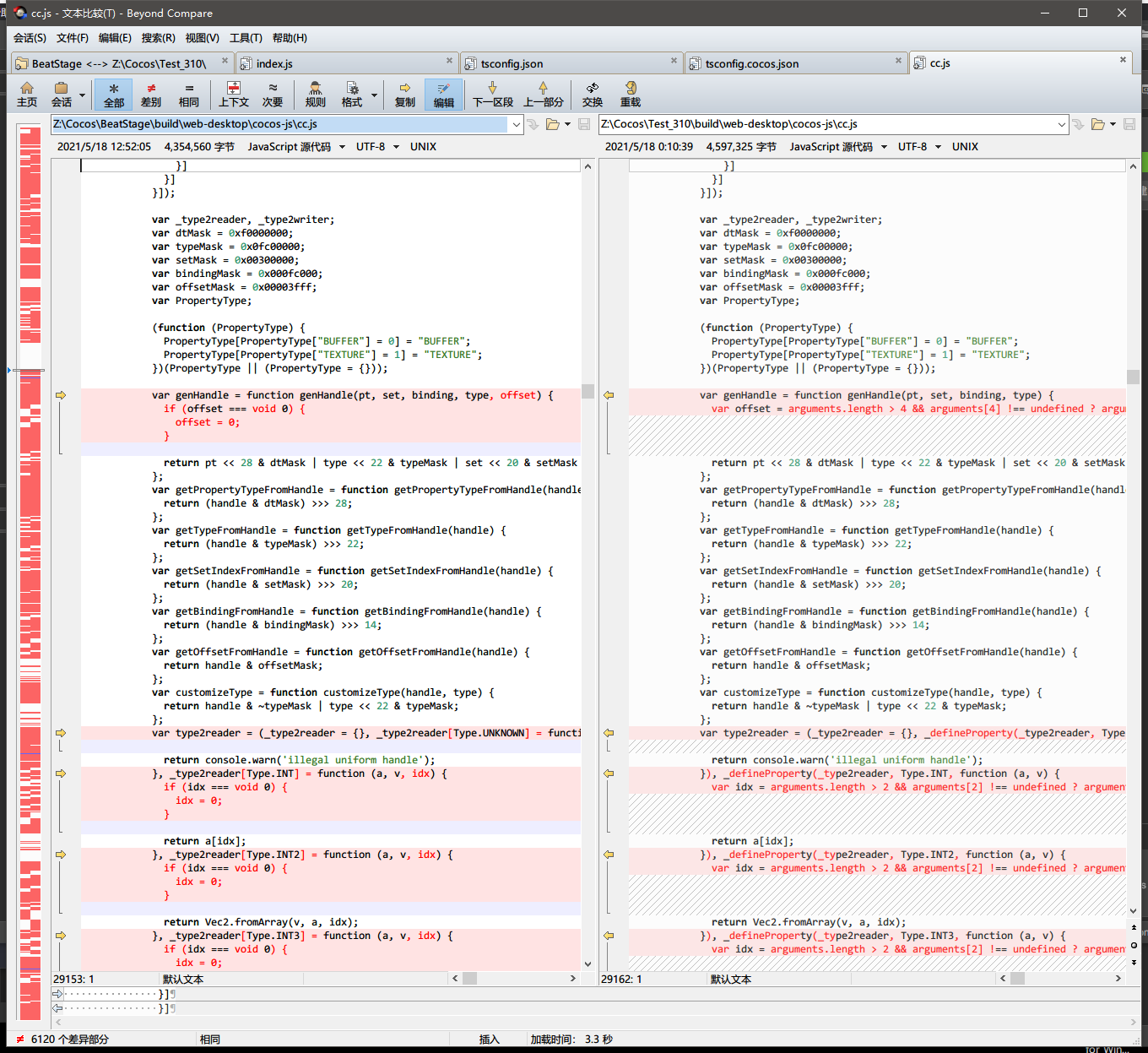Open right pane JavaScript 源代码 format dropdown
The height and width of the screenshot is (1053, 1148).
[x=838, y=147]
